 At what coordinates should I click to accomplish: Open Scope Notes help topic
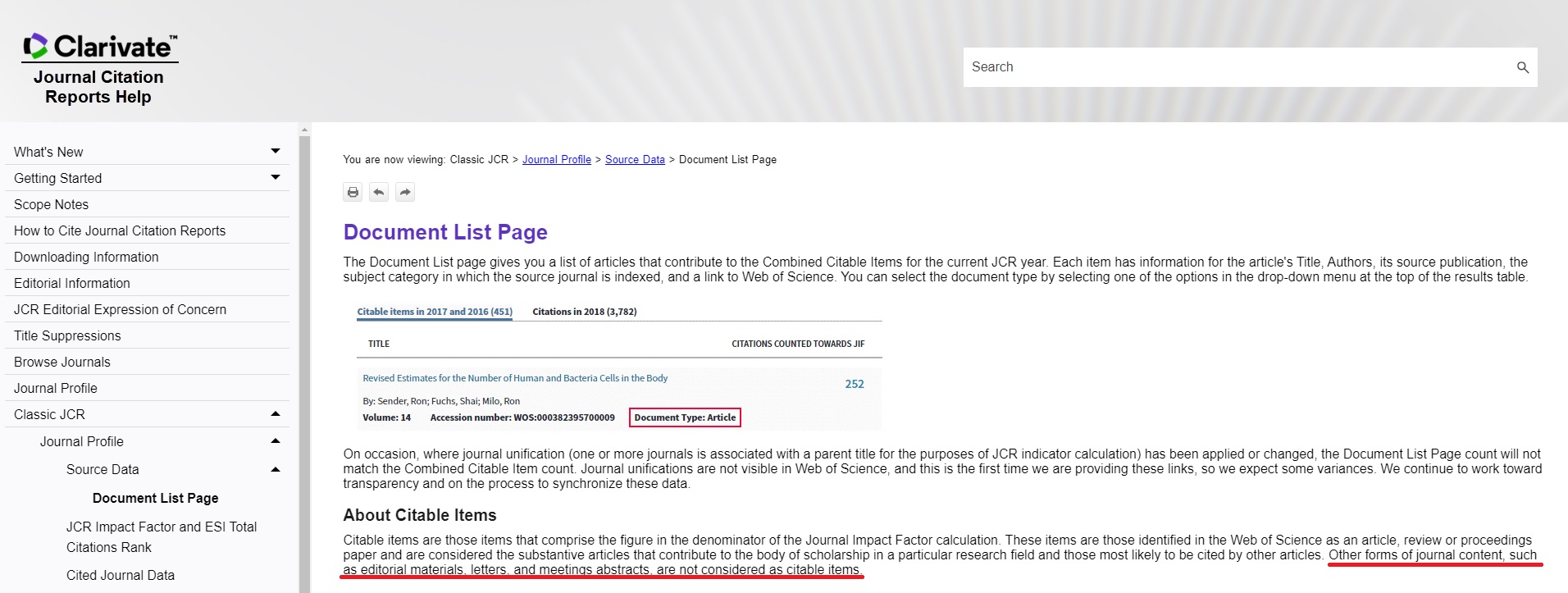pyautogui.click(x=51, y=204)
